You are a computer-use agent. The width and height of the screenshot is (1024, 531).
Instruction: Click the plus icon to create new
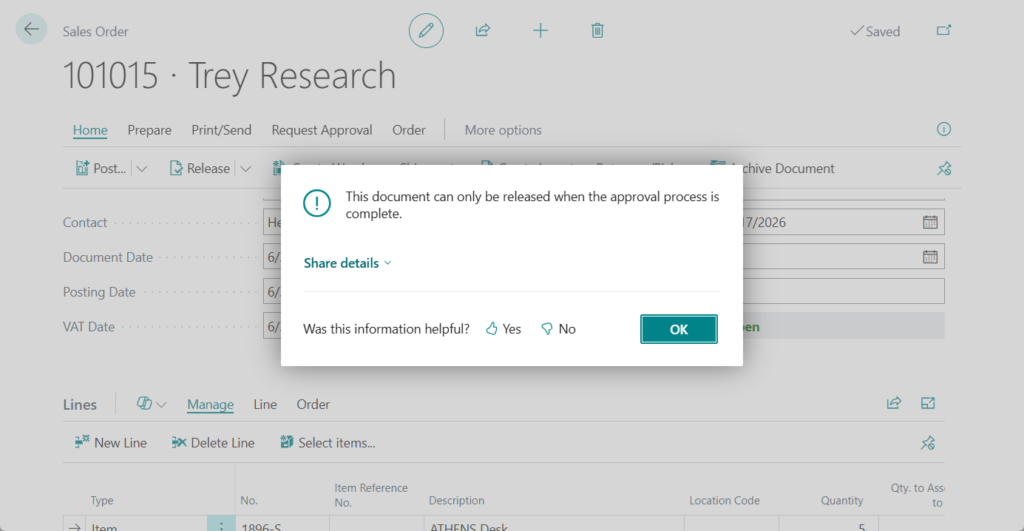tap(540, 31)
